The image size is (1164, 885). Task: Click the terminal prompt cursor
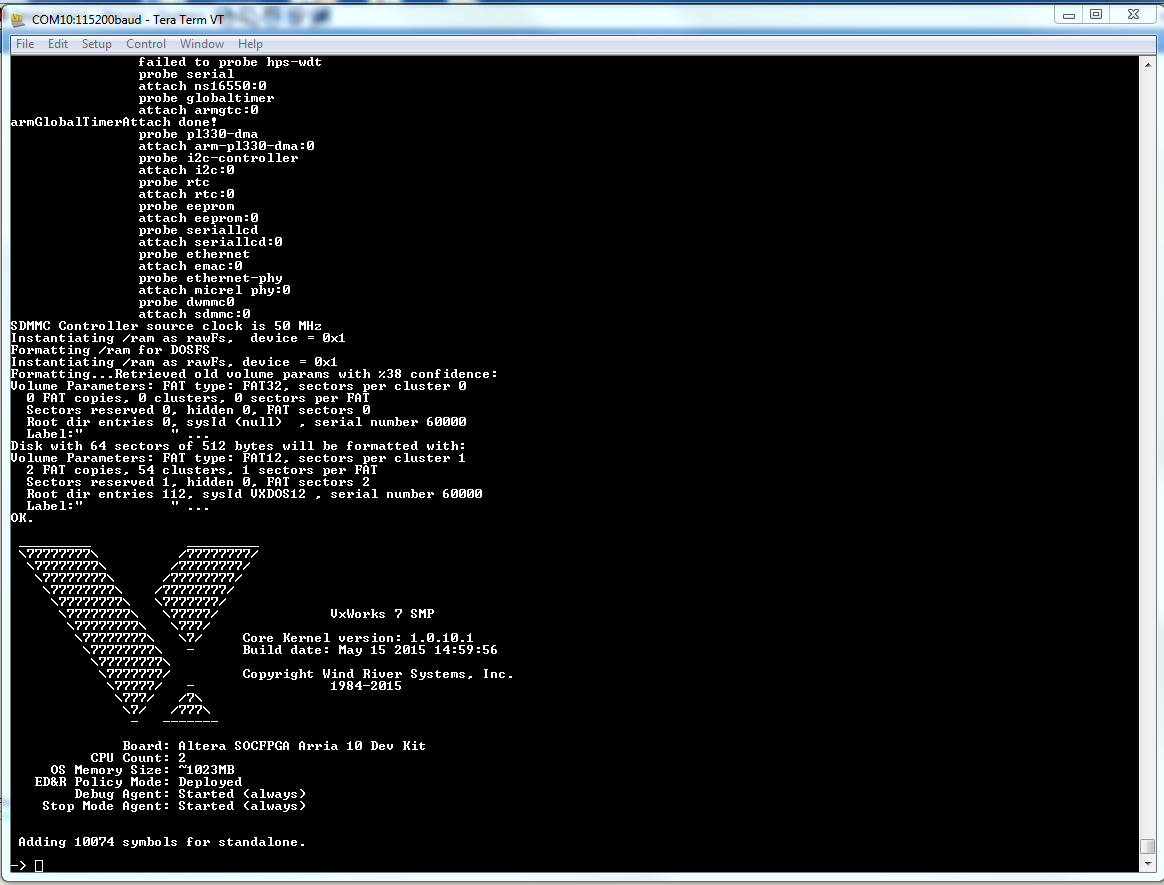tap(39, 866)
